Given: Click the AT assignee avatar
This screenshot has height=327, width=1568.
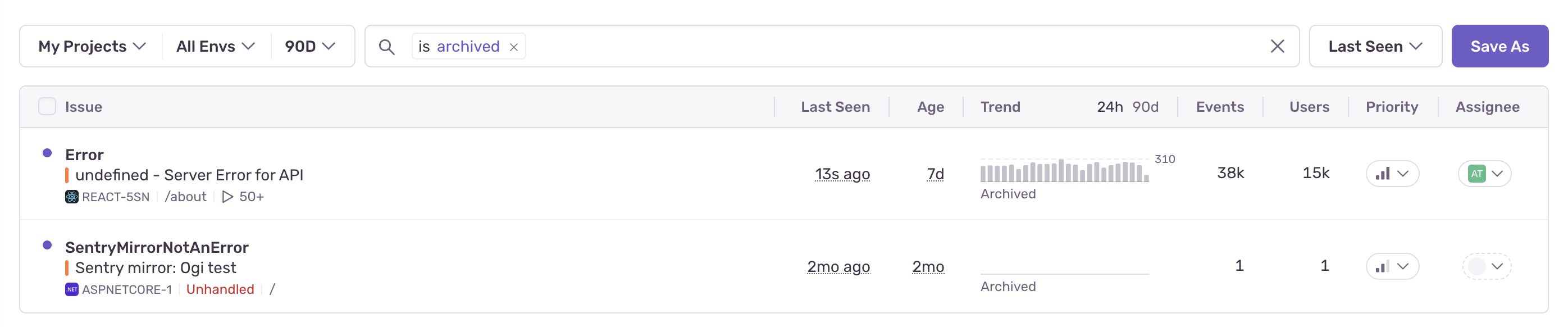Looking at the screenshot, I should coord(1476,174).
